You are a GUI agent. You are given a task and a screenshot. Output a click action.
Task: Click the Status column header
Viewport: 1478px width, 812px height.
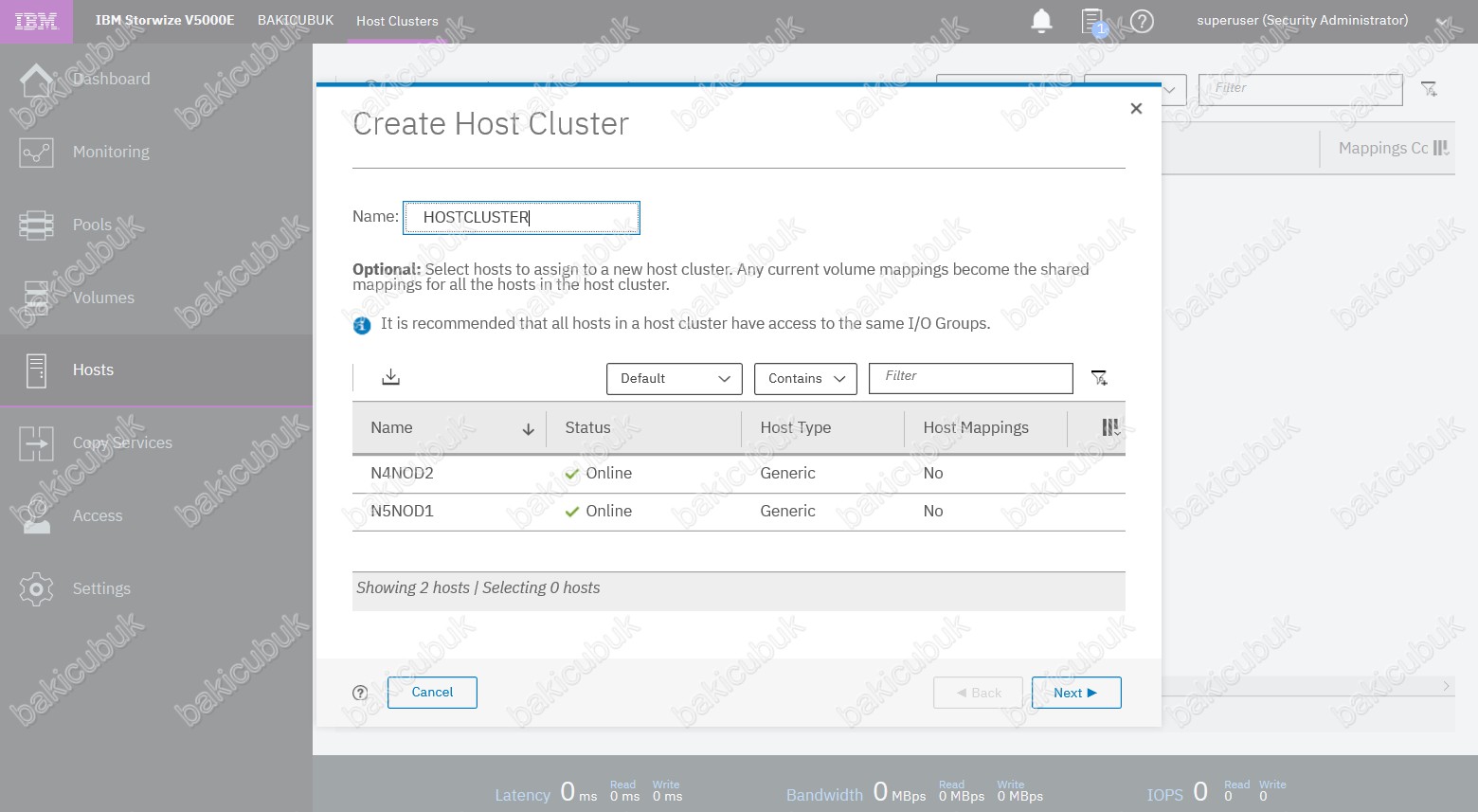[587, 428]
